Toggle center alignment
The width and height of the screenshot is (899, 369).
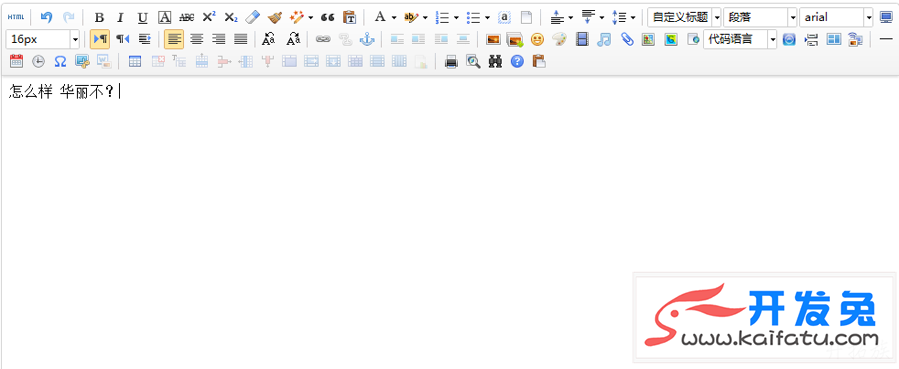(x=197, y=39)
